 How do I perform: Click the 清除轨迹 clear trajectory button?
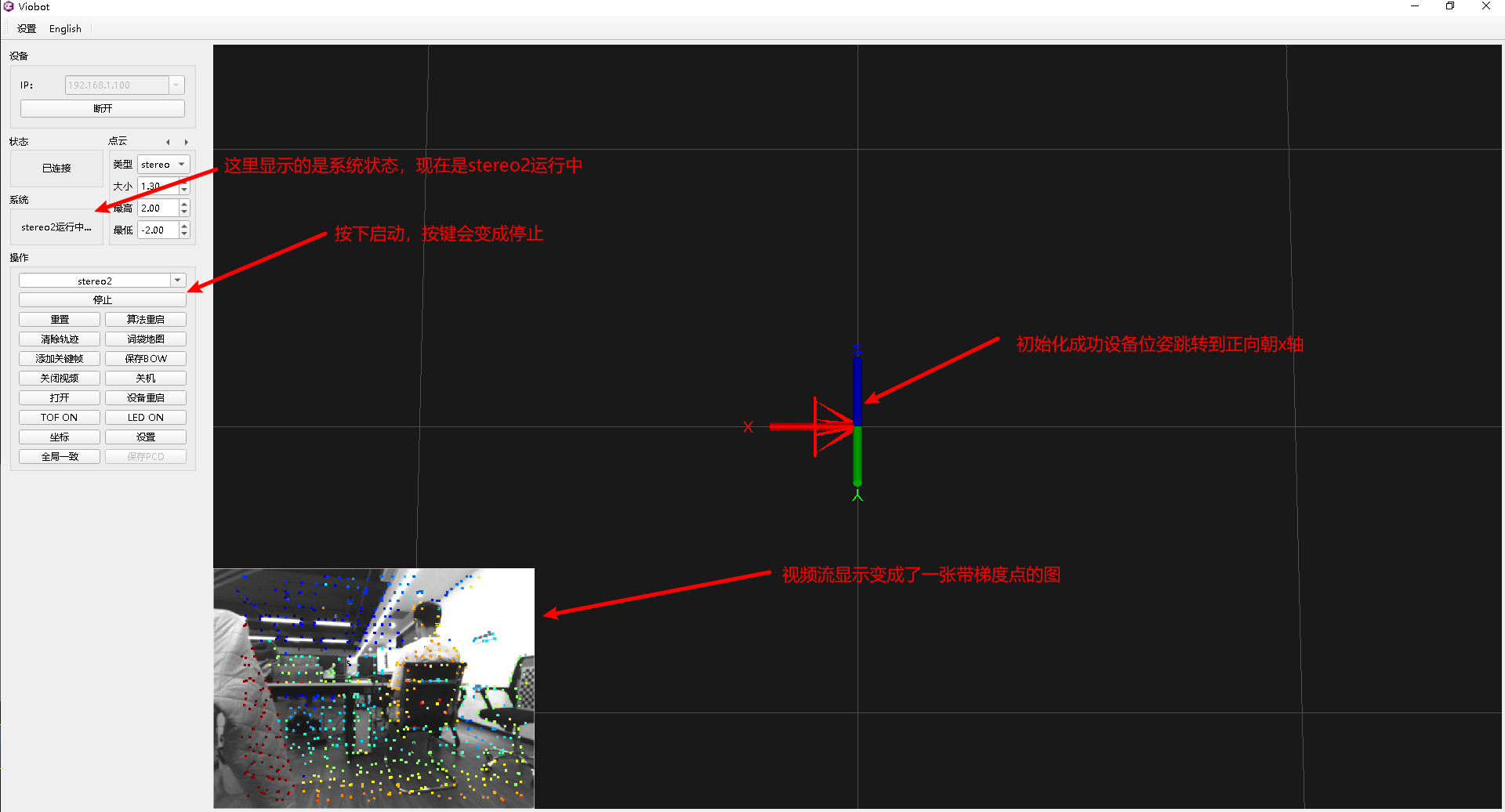click(x=60, y=339)
